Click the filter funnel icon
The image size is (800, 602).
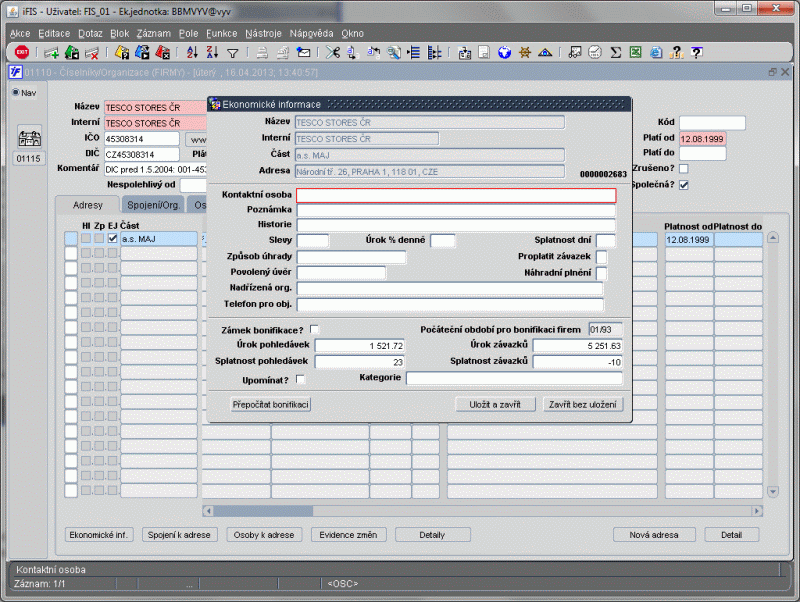pyautogui.click(x=232, y=52)
